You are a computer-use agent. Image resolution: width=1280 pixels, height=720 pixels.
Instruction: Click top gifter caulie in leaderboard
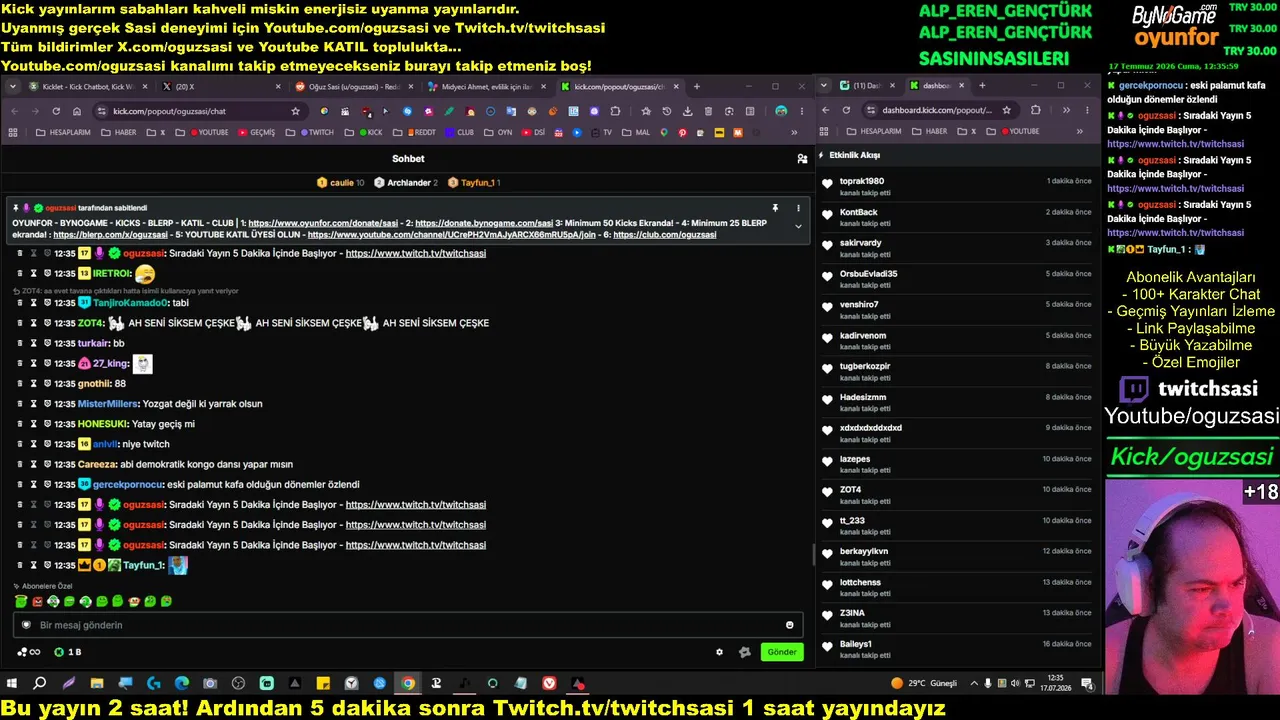click(x=341, y=183)
